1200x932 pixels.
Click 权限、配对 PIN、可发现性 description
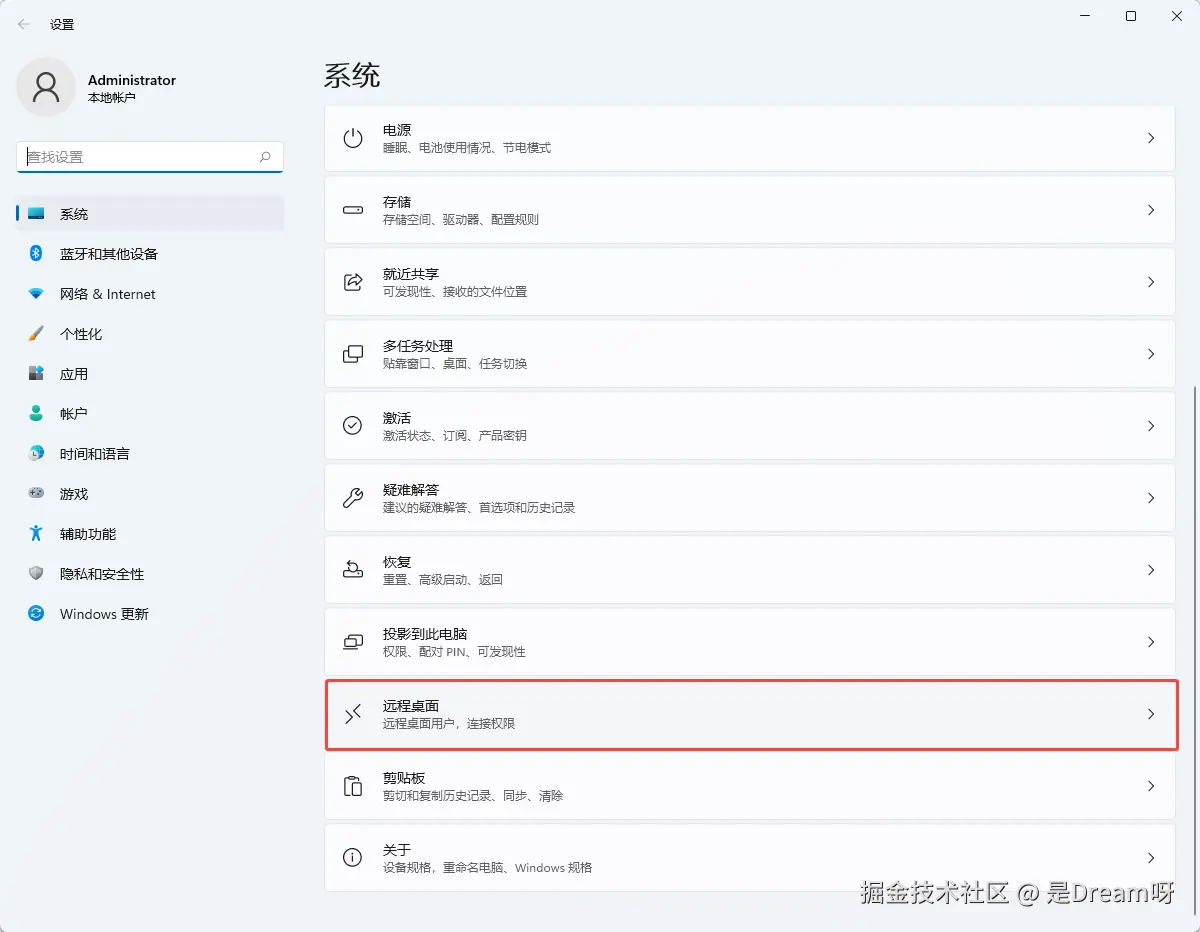coord(454,651)
